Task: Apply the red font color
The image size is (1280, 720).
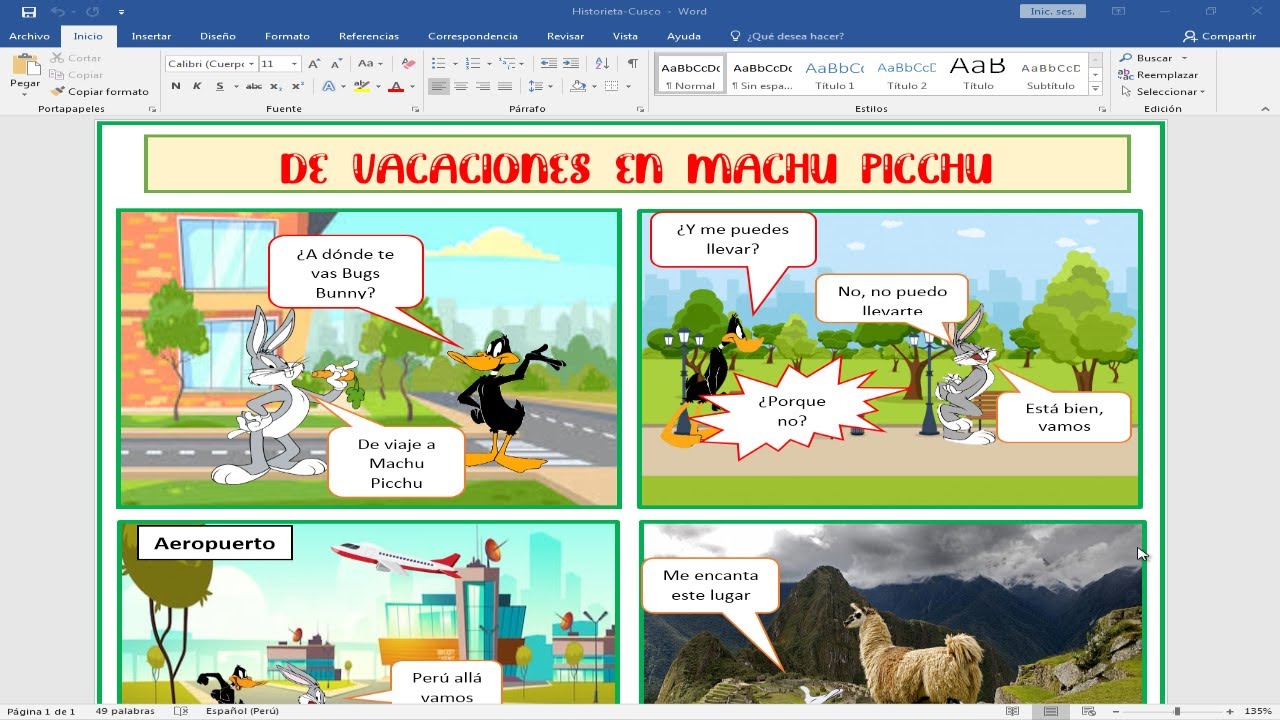Action: point(396,86)
